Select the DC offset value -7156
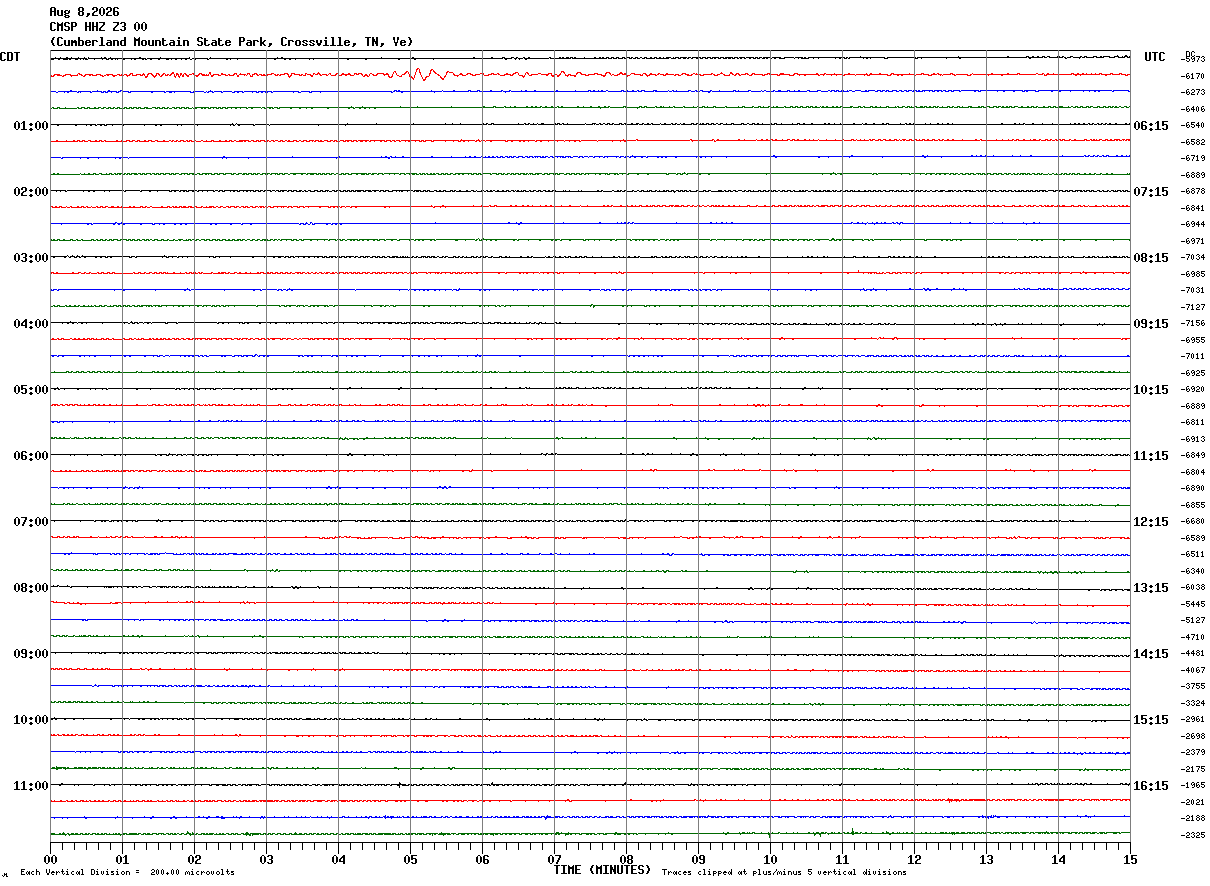The width and height of the screenshot is (1210, 886). 1194,324
